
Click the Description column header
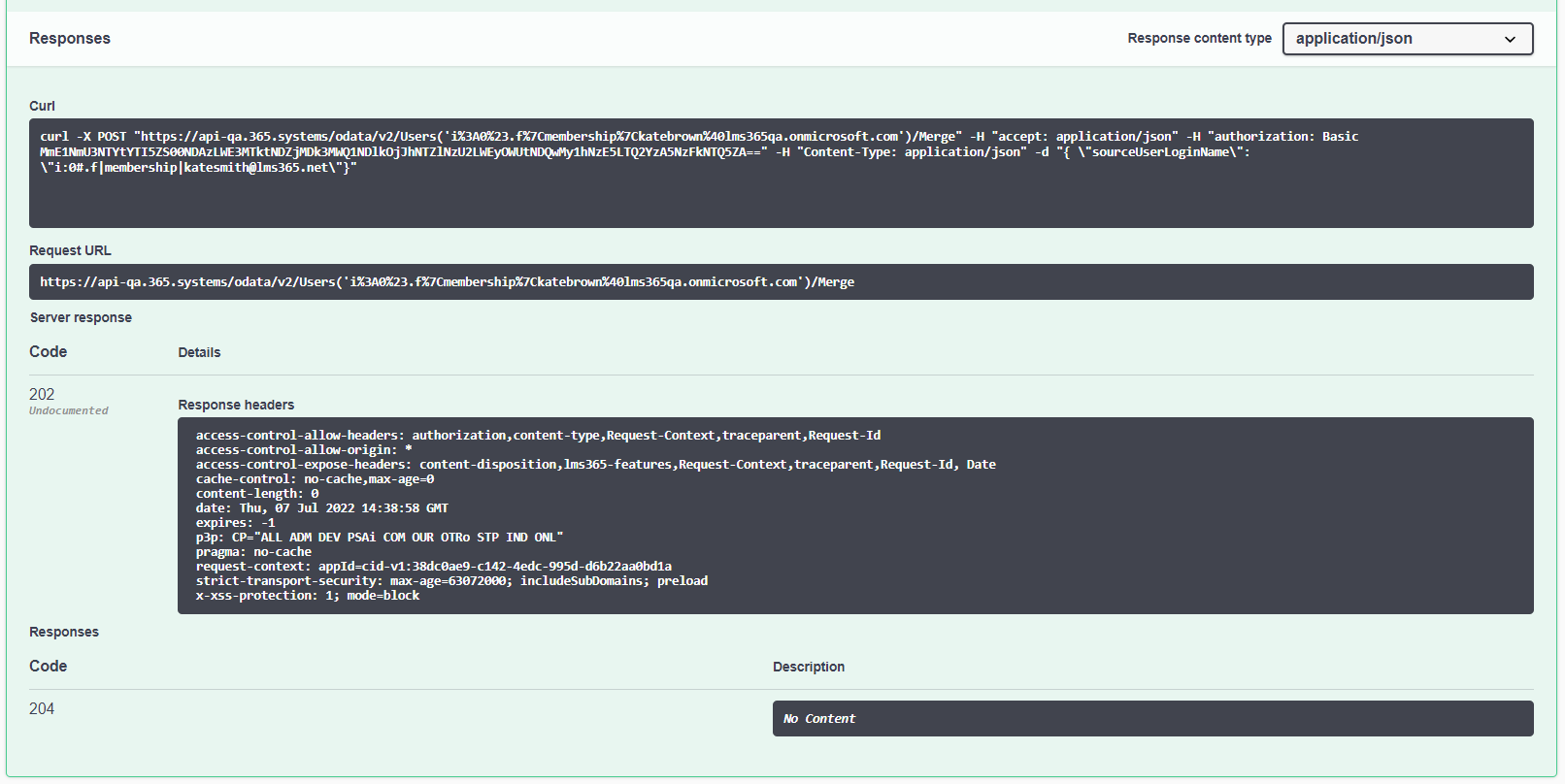coord(808,667)
